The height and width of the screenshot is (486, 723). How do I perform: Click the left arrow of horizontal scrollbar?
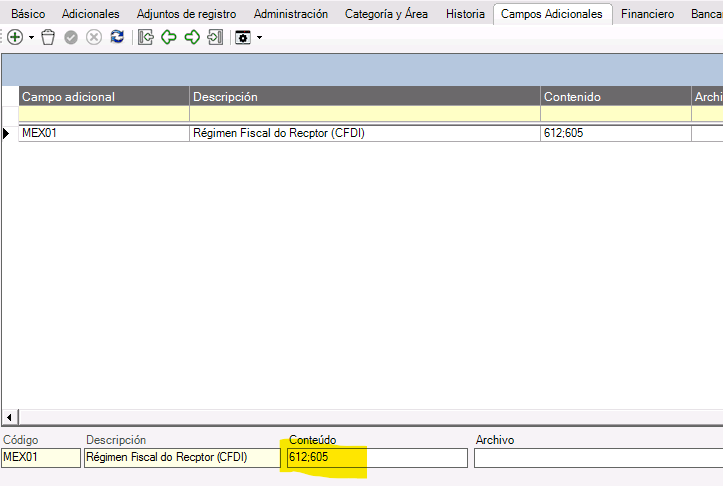click(x=10, y=416)
